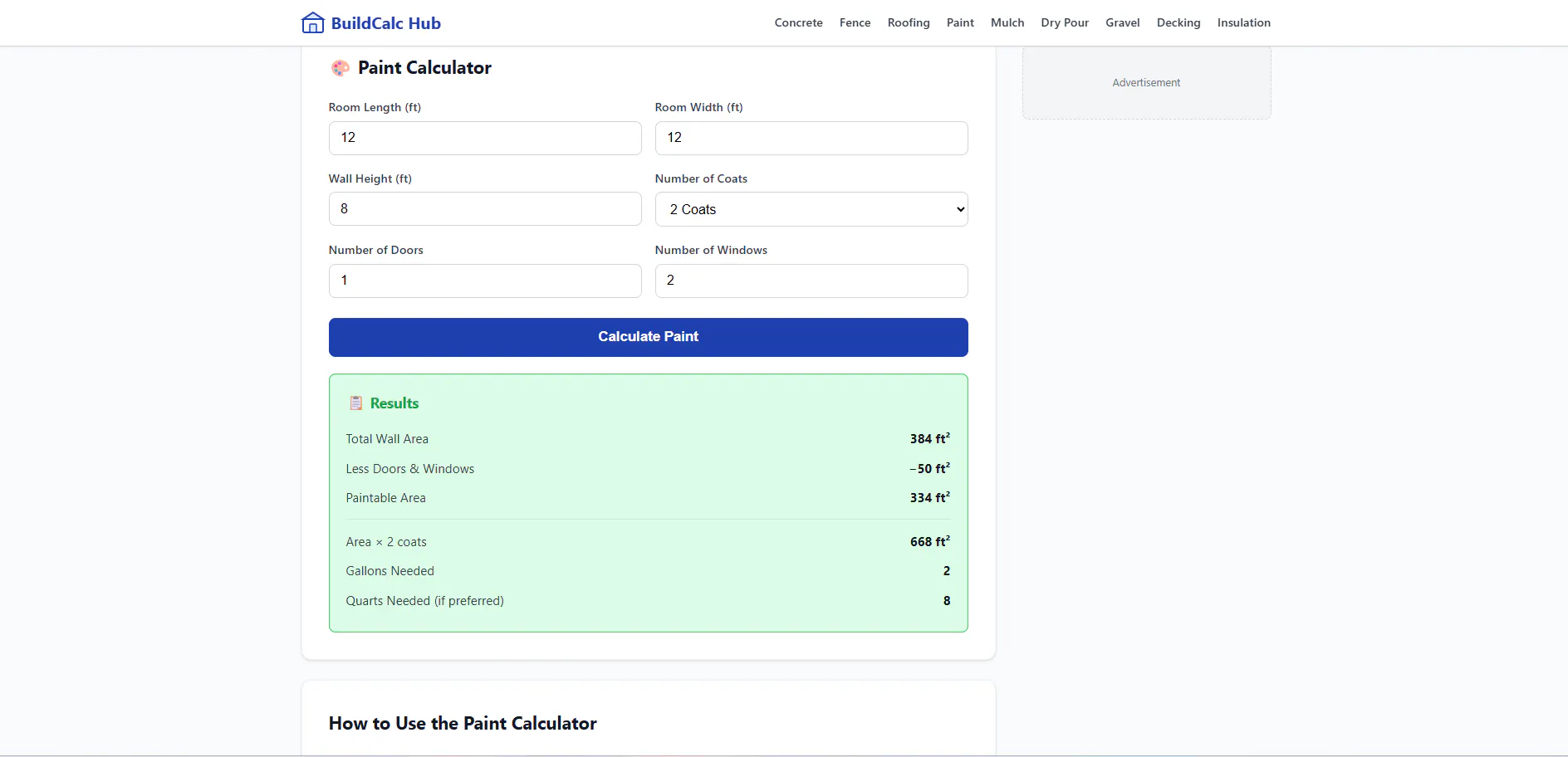The height and width of the screenshot is (757, 1568).
Task: Open the Mulch calculator link
Action: point(1007,22)
